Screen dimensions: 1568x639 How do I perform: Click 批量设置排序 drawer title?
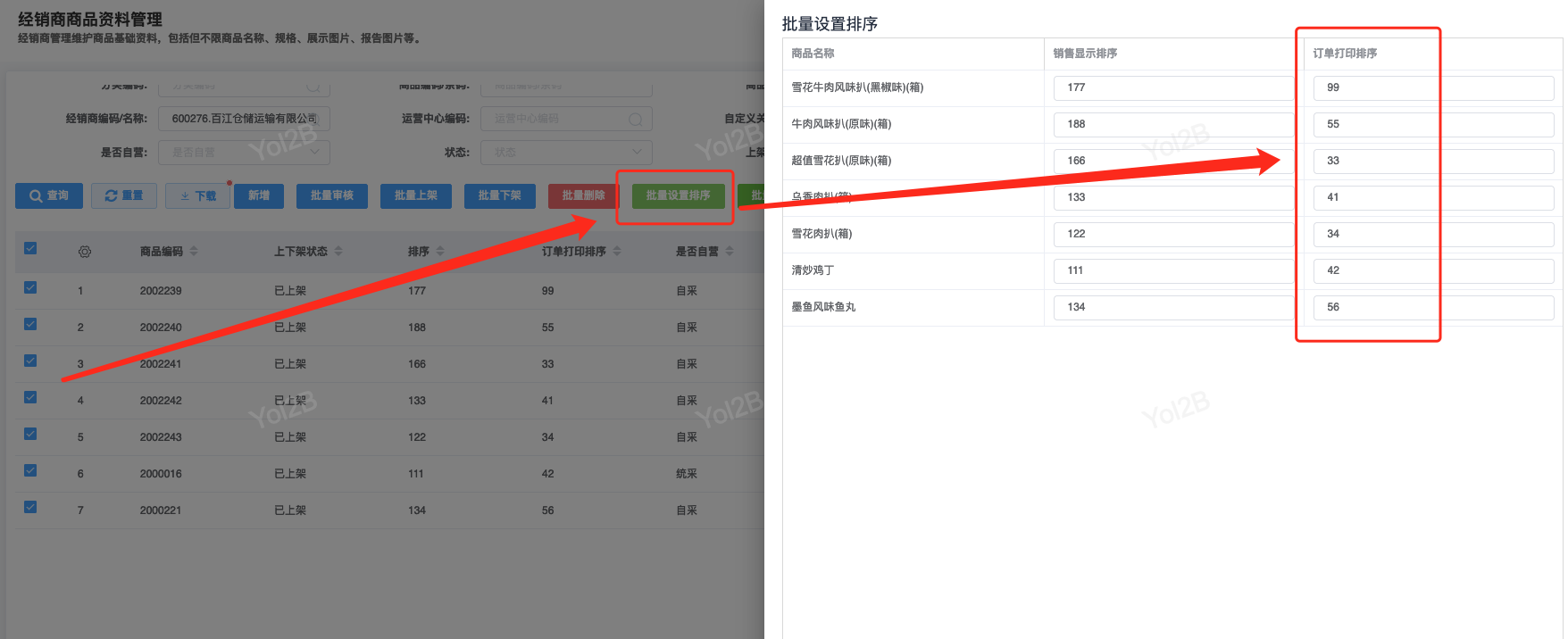(x=830, y=24)
